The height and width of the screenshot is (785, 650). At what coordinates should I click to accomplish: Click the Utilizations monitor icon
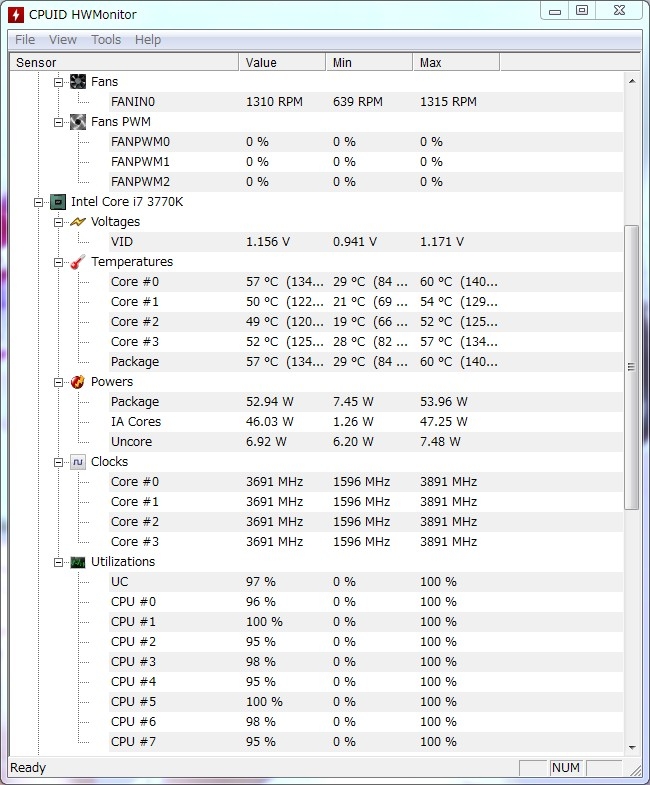point(78,562)
